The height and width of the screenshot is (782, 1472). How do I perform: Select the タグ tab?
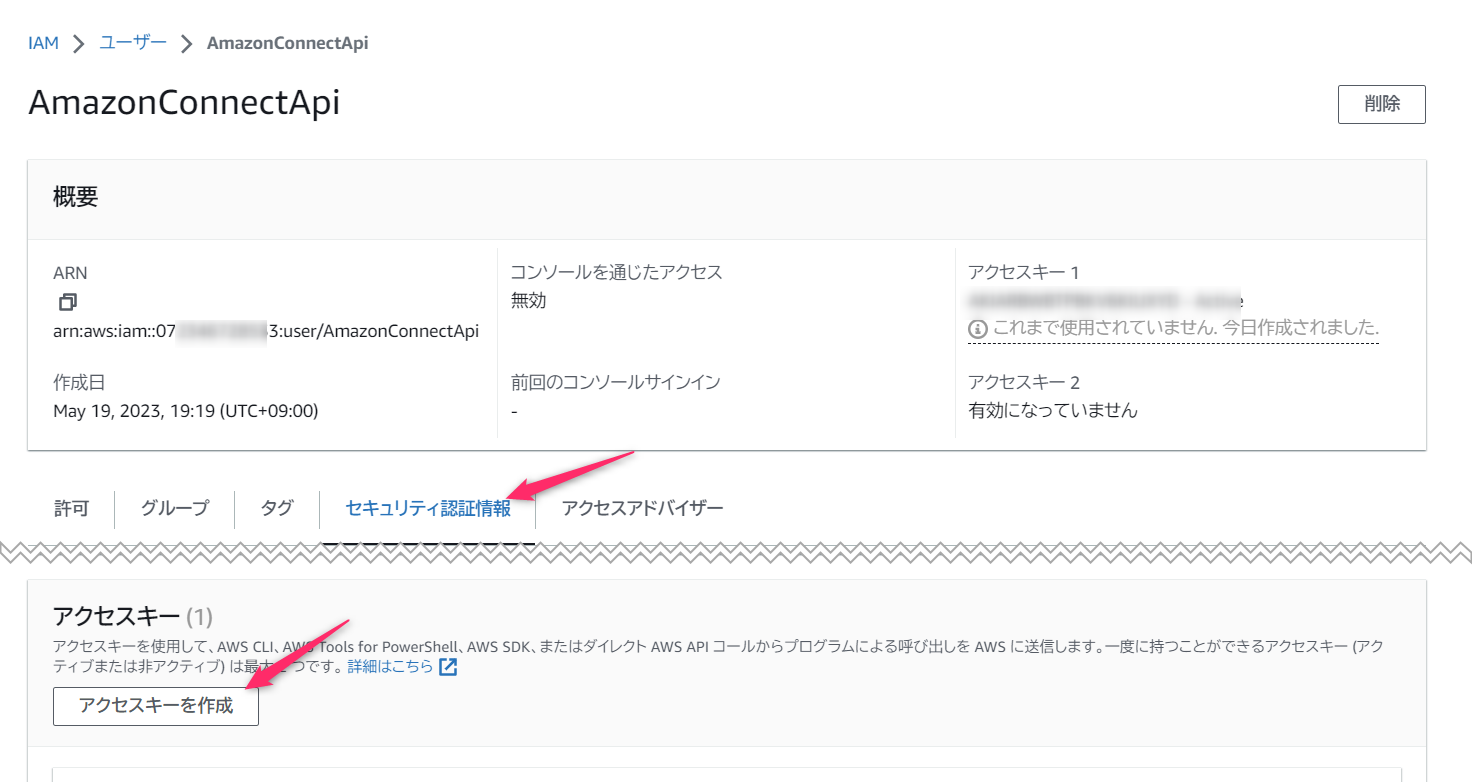point(277,508)
